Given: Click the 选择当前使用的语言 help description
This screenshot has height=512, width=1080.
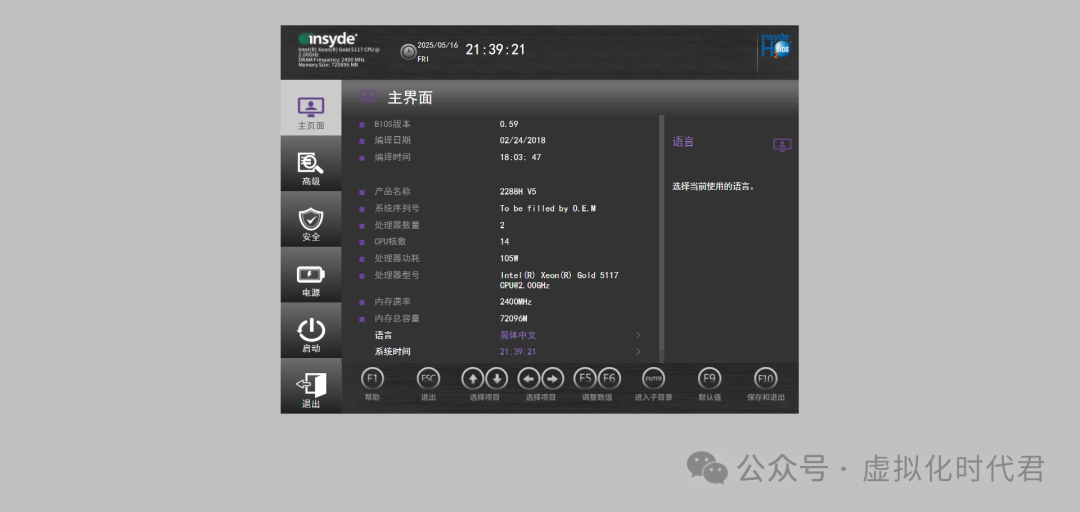Looking at the screenshot, I should point(714,186).
